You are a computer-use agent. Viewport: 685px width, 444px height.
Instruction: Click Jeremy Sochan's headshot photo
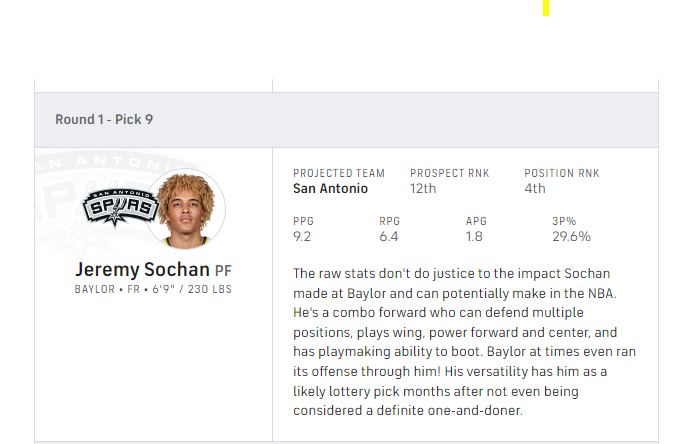click(x=185, y=210)
